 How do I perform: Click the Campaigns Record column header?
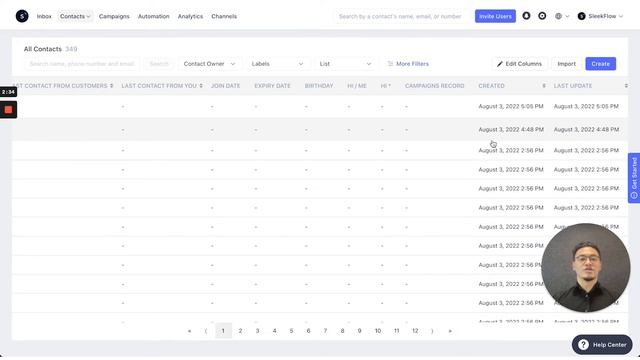(434, 86)
